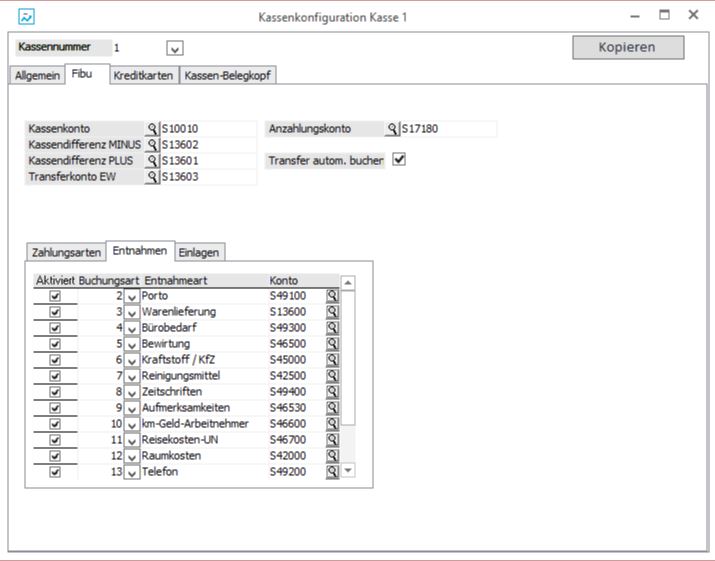
Task: Uncheck Transfer autom. buchen checkbox
Action: pyautogui.click(x=399, y=159)
